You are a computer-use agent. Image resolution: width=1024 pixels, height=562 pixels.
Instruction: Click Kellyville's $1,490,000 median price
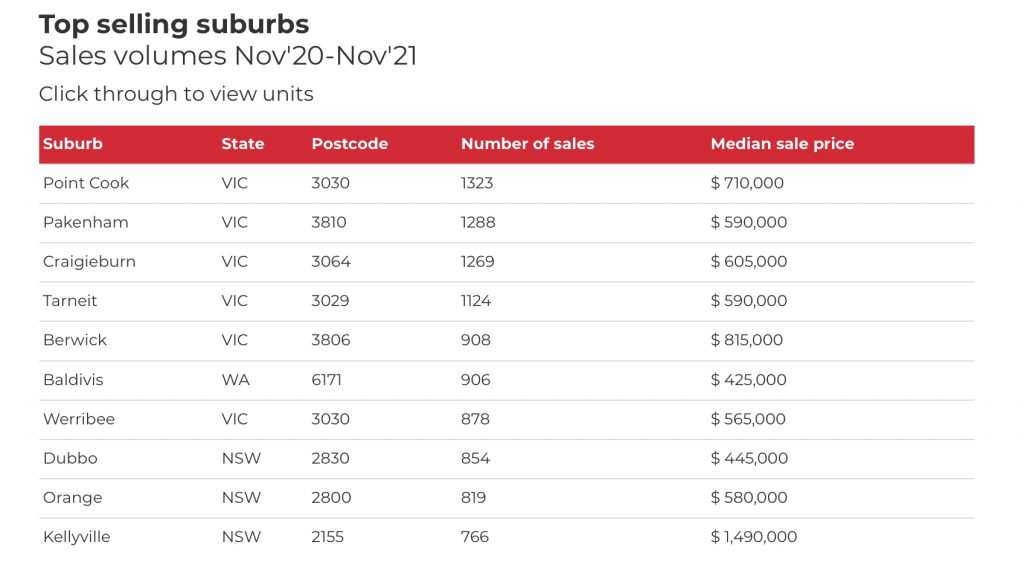click(754, 537)
